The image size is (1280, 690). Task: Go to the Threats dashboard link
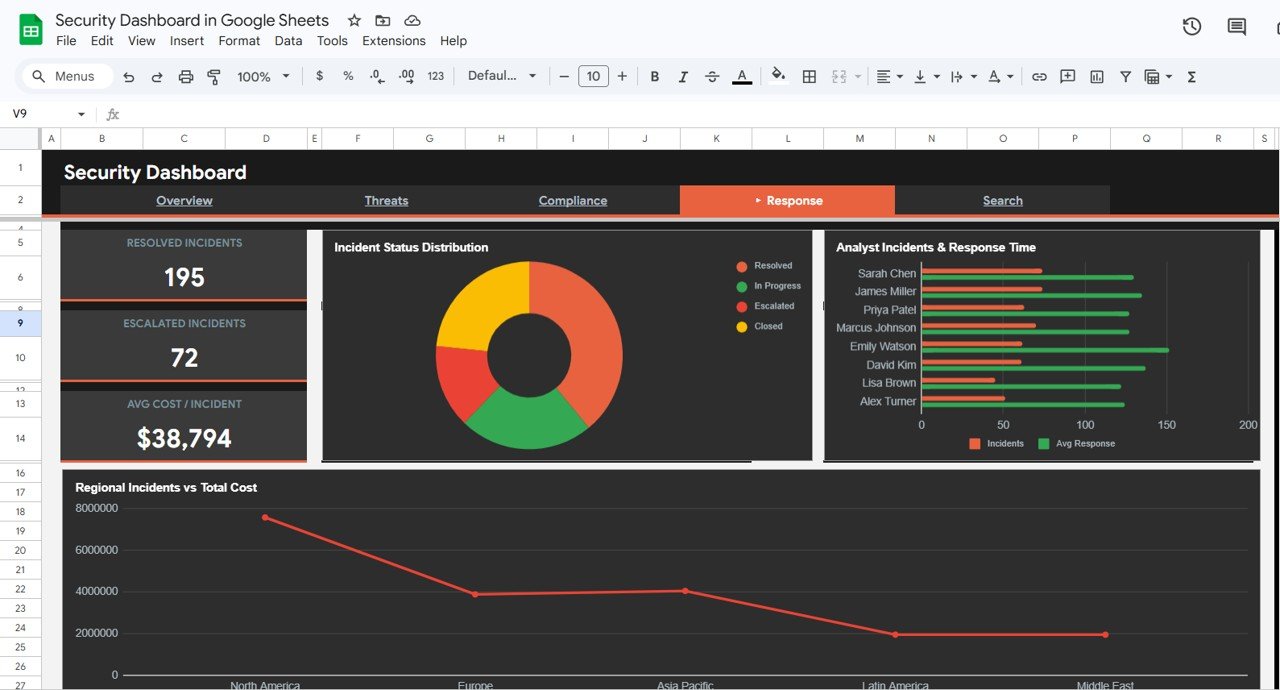coord(386,201)
